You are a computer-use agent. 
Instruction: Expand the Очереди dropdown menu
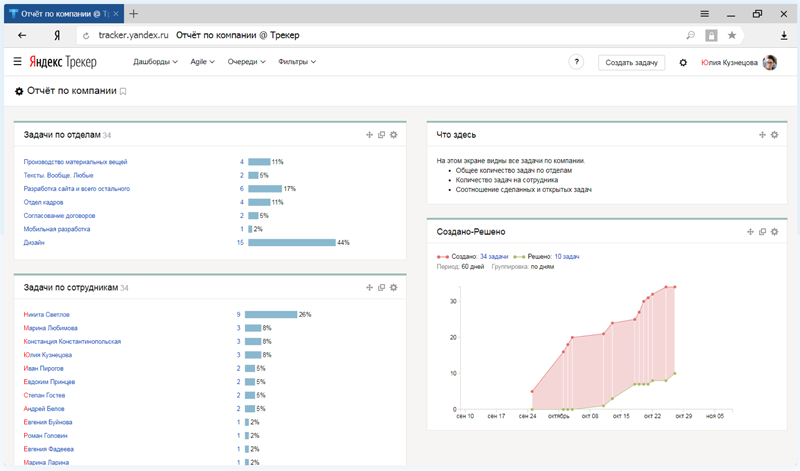point(246,62)
